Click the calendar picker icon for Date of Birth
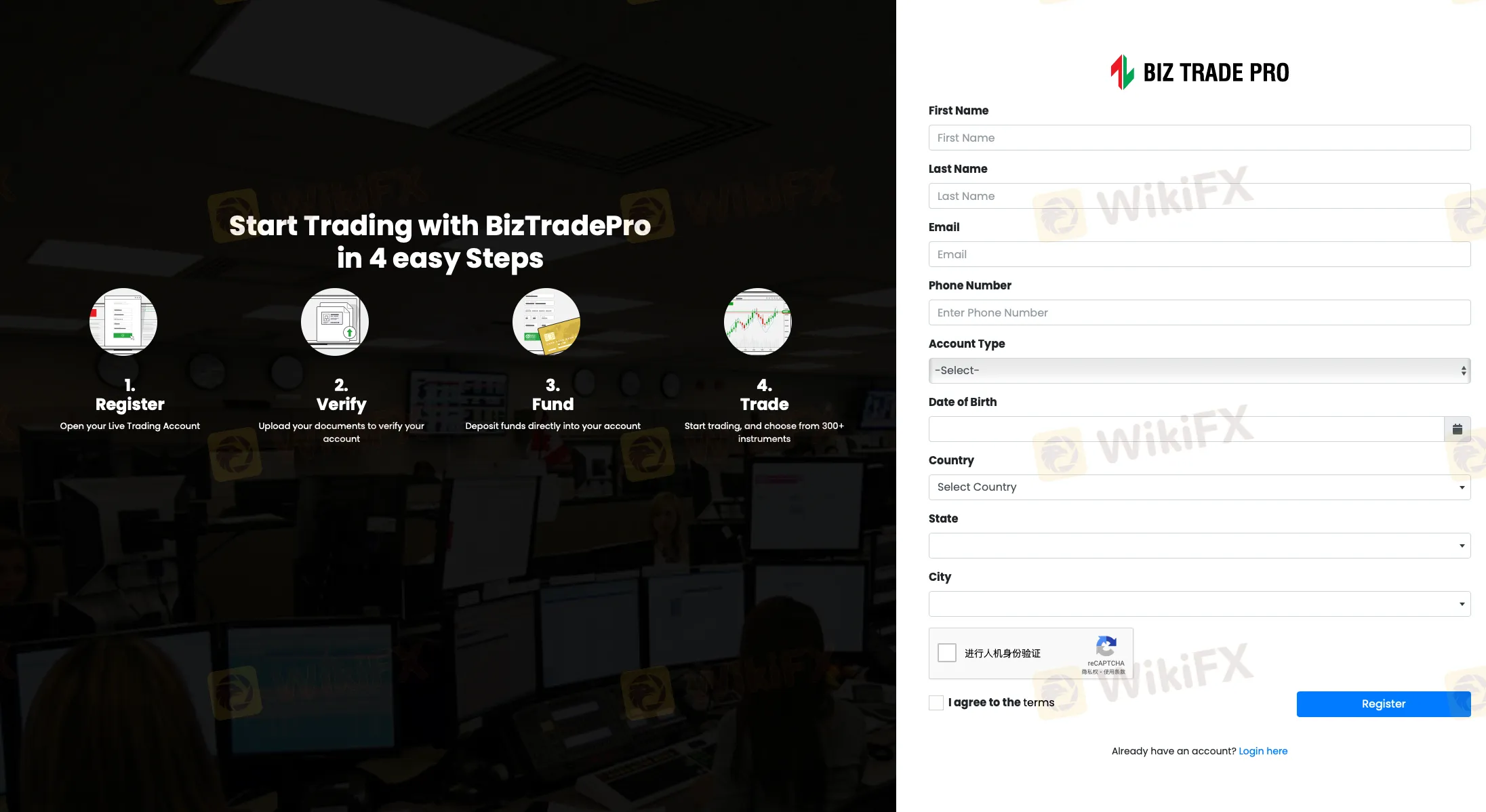 1457,429
